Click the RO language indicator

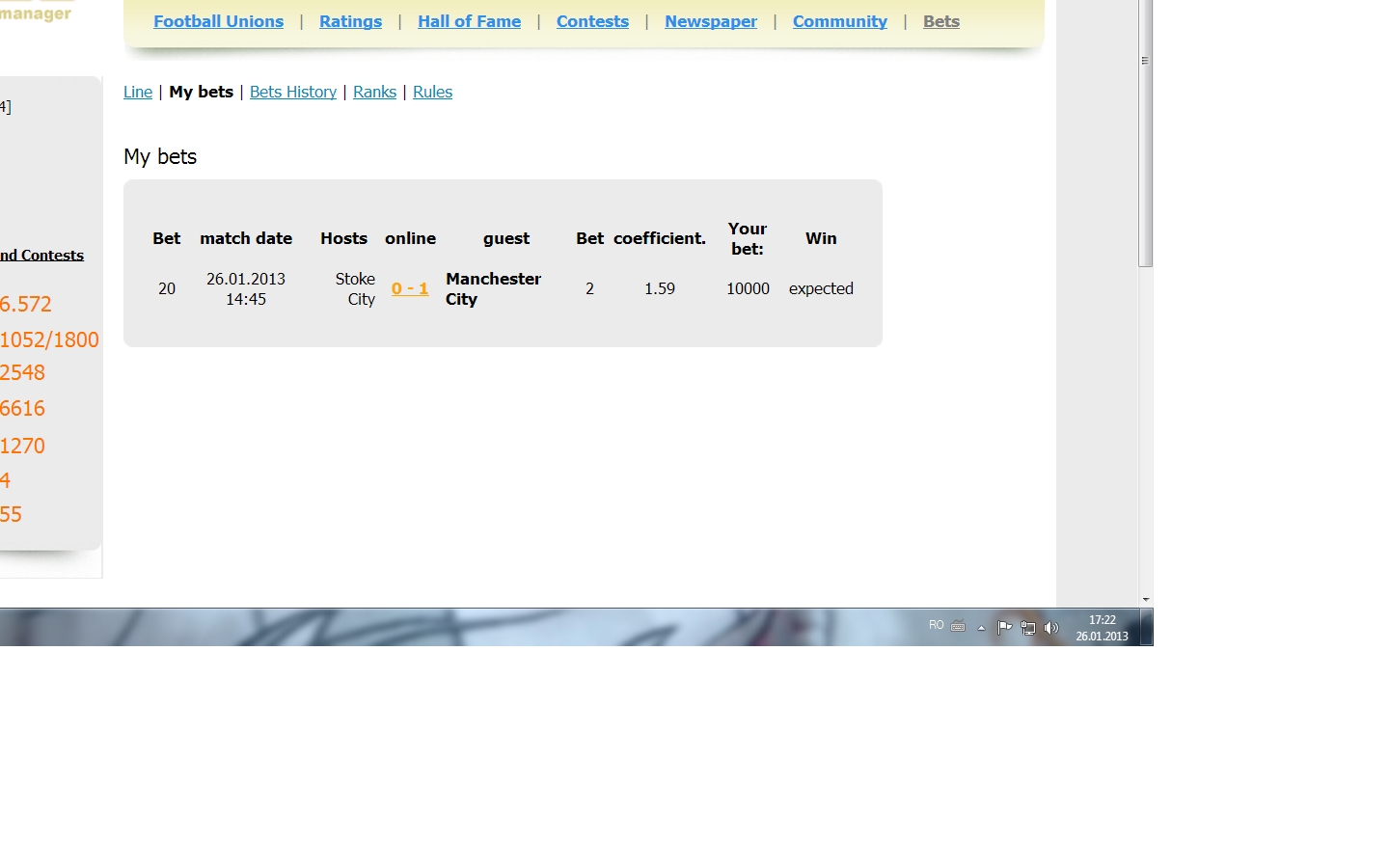[936, 625]
